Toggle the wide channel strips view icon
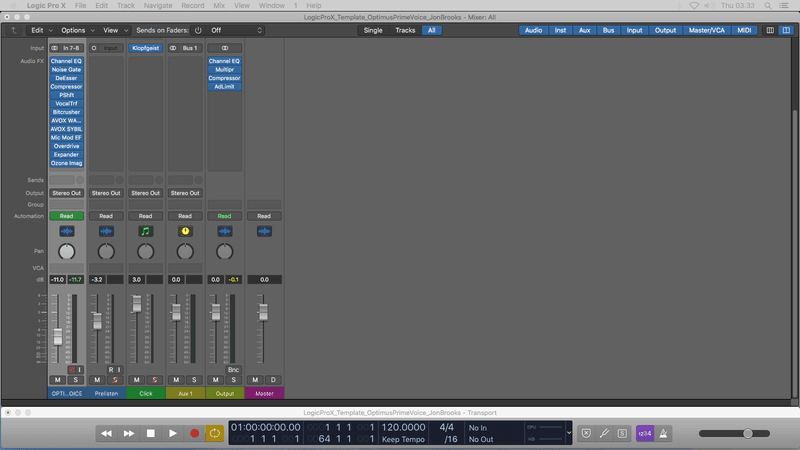Viewport: 800px width, 450px height. click(786, 30)
